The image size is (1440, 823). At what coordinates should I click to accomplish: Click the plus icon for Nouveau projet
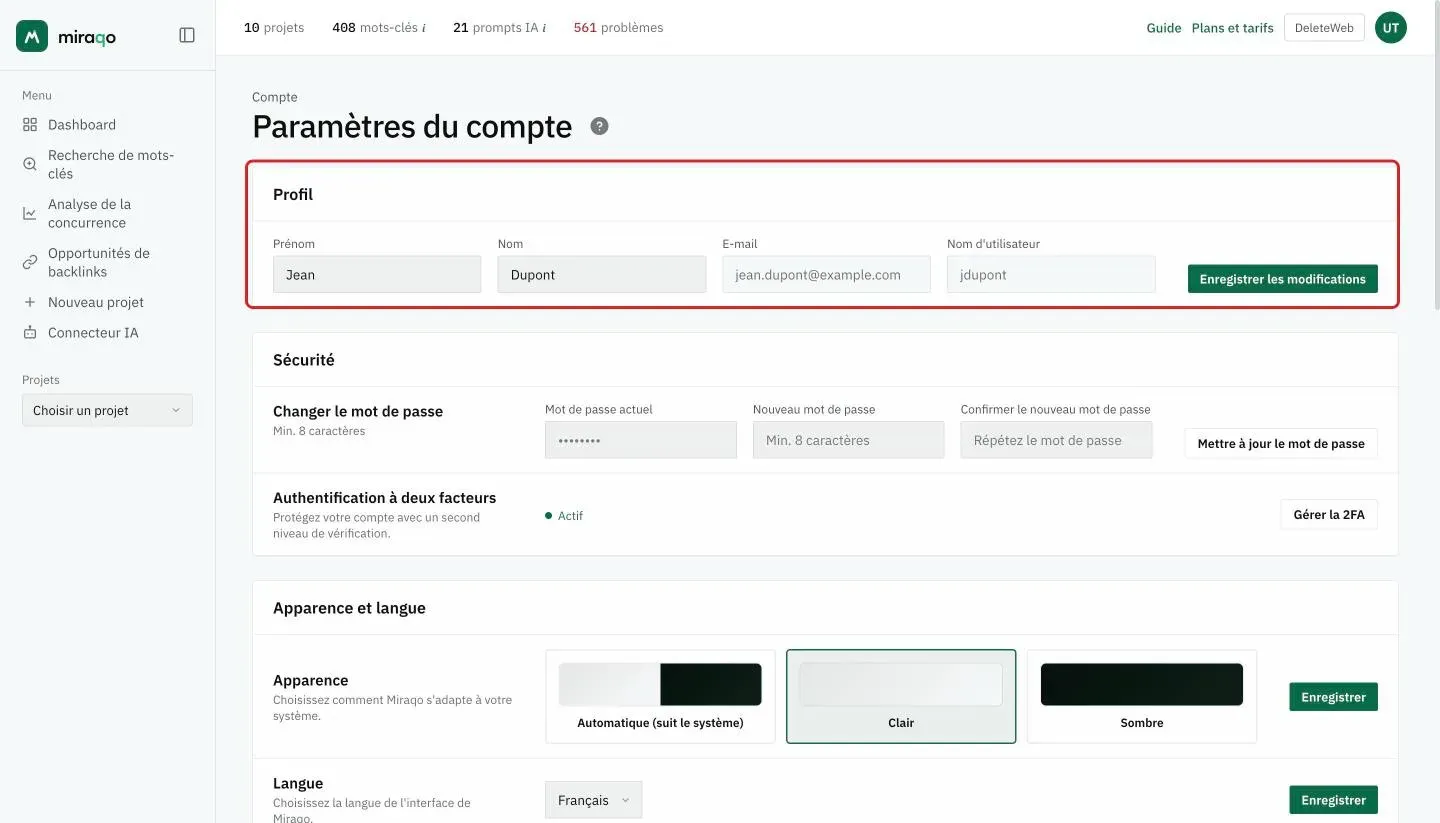point(30,302)
